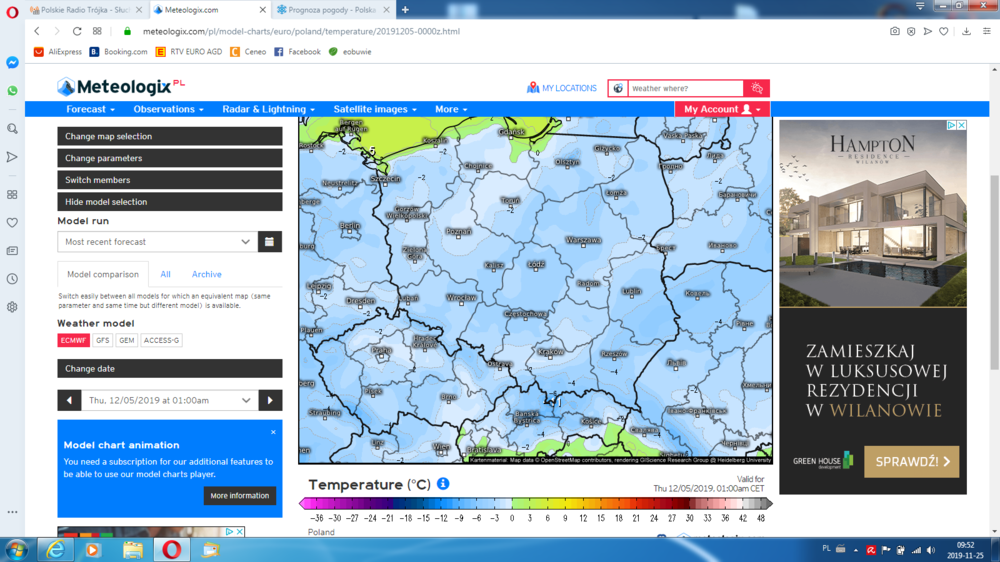Switch to the Polskie Radio Trójka tab
The width and height of the screenshot is (1000, 562).
point(86,10)
